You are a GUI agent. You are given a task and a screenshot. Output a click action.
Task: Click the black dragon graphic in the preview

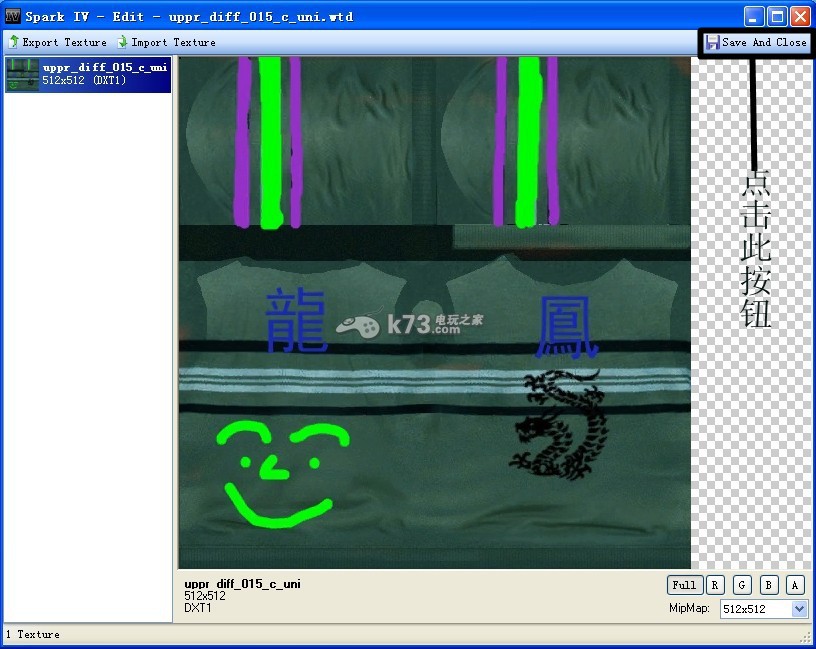pos(558,422)
